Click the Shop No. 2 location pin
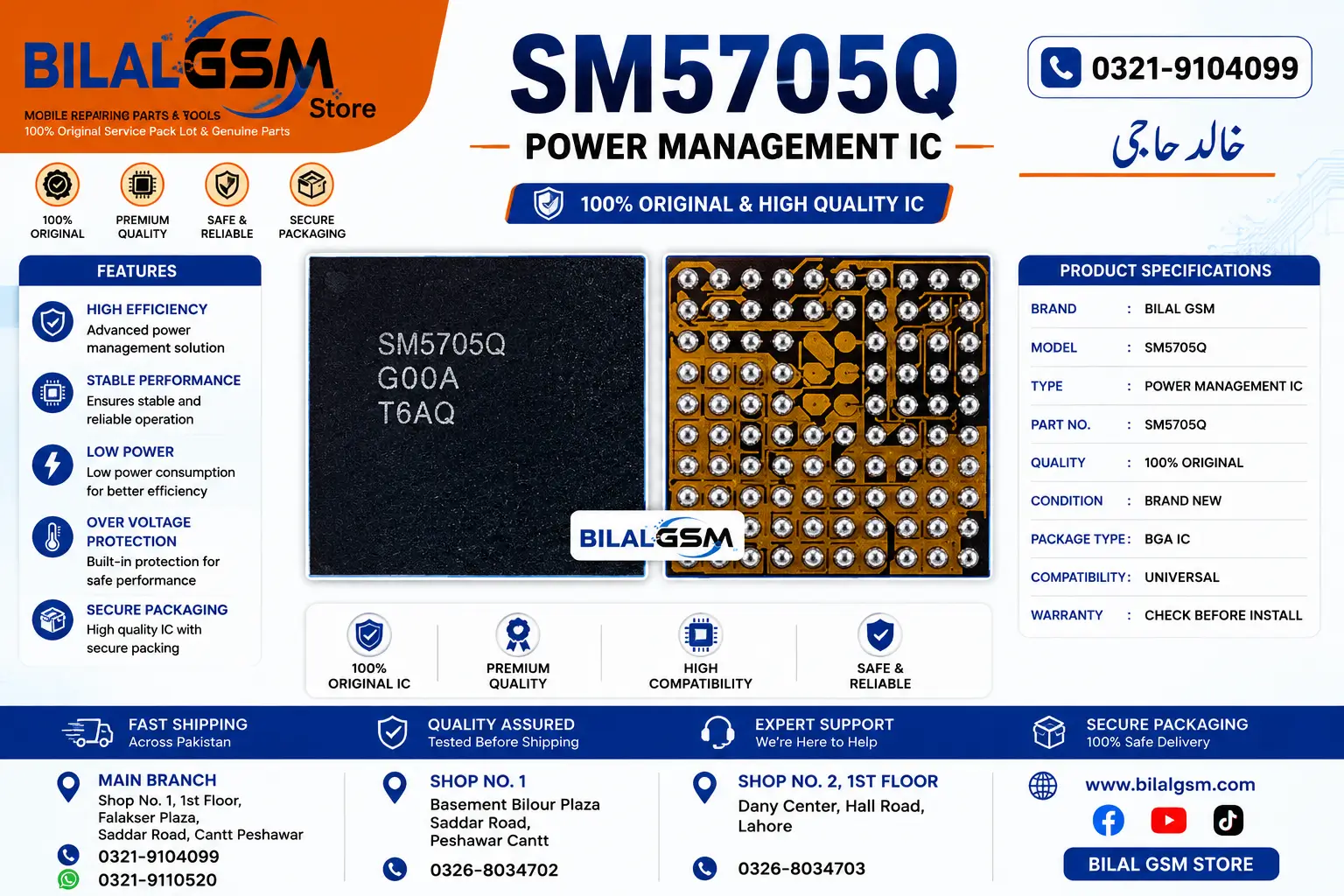The image size is (1344, 896). coord(704,787)
